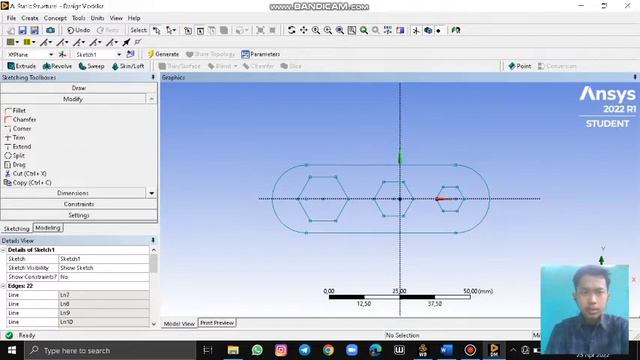The width and height of the screenshot is (640, 360).
Task: Open the Concept menu
Action: (x=55, y=18)
